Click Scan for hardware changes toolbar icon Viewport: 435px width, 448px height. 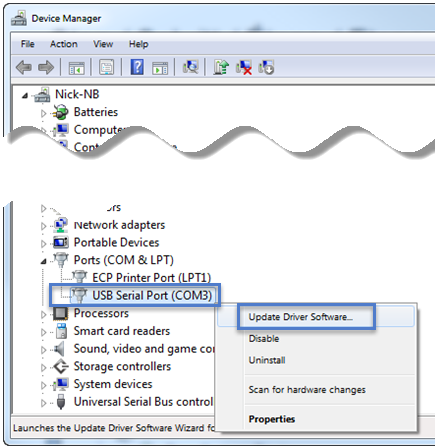[x=191, y=67]
